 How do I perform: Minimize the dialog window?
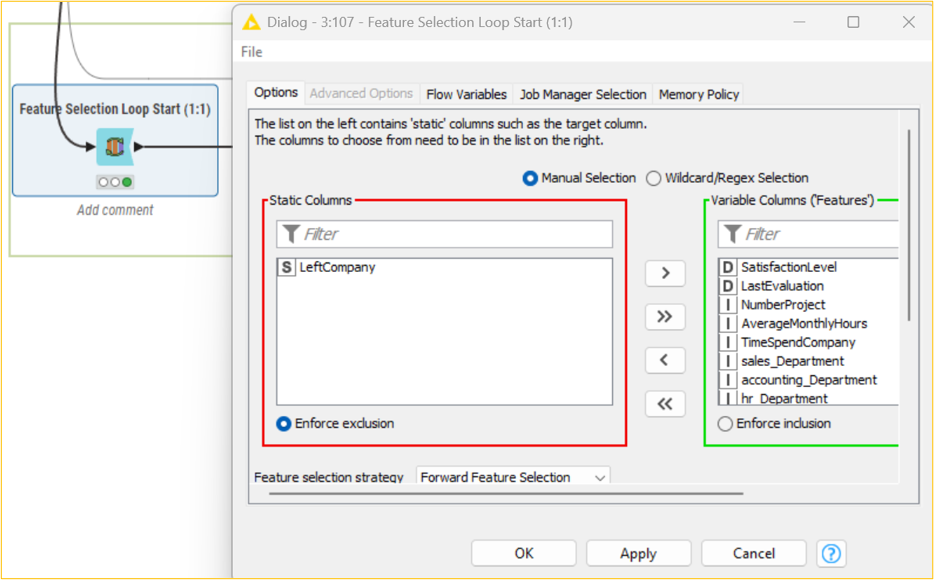[x=799, y=23]
